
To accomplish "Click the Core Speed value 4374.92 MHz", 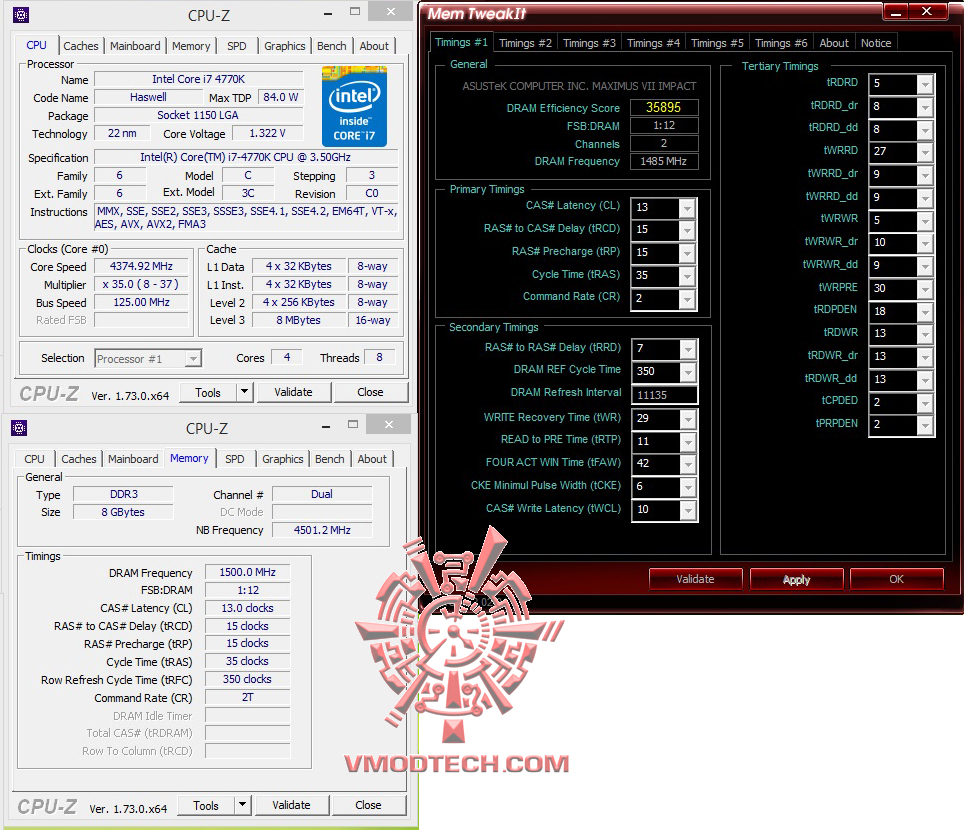I will 141,266.
